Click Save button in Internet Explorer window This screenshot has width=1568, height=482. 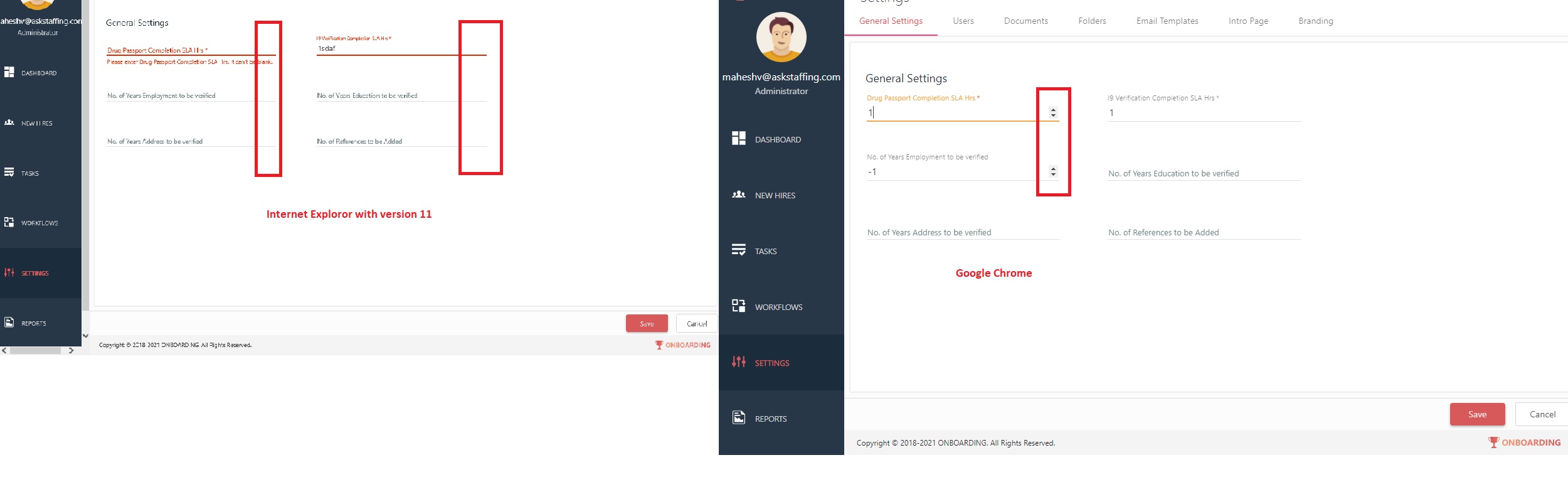point(647,323)
